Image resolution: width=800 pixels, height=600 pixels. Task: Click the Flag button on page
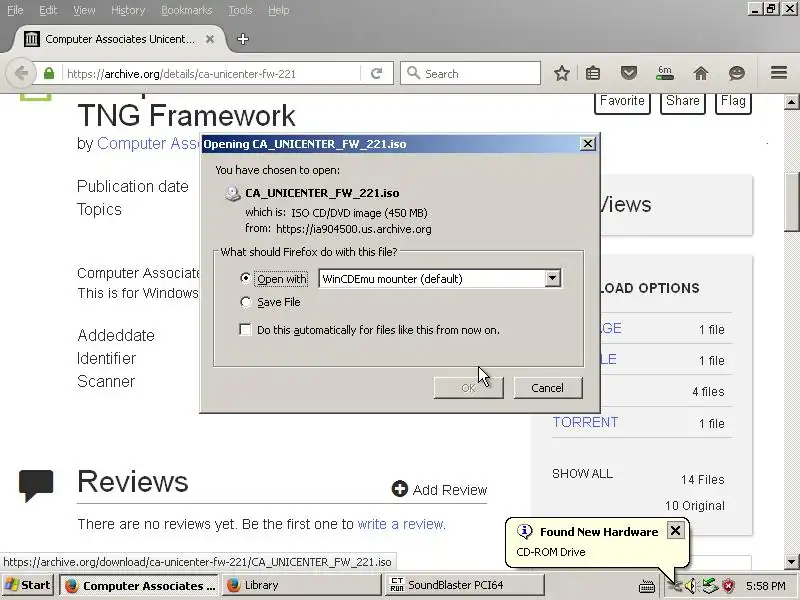[x=733, y=102]
